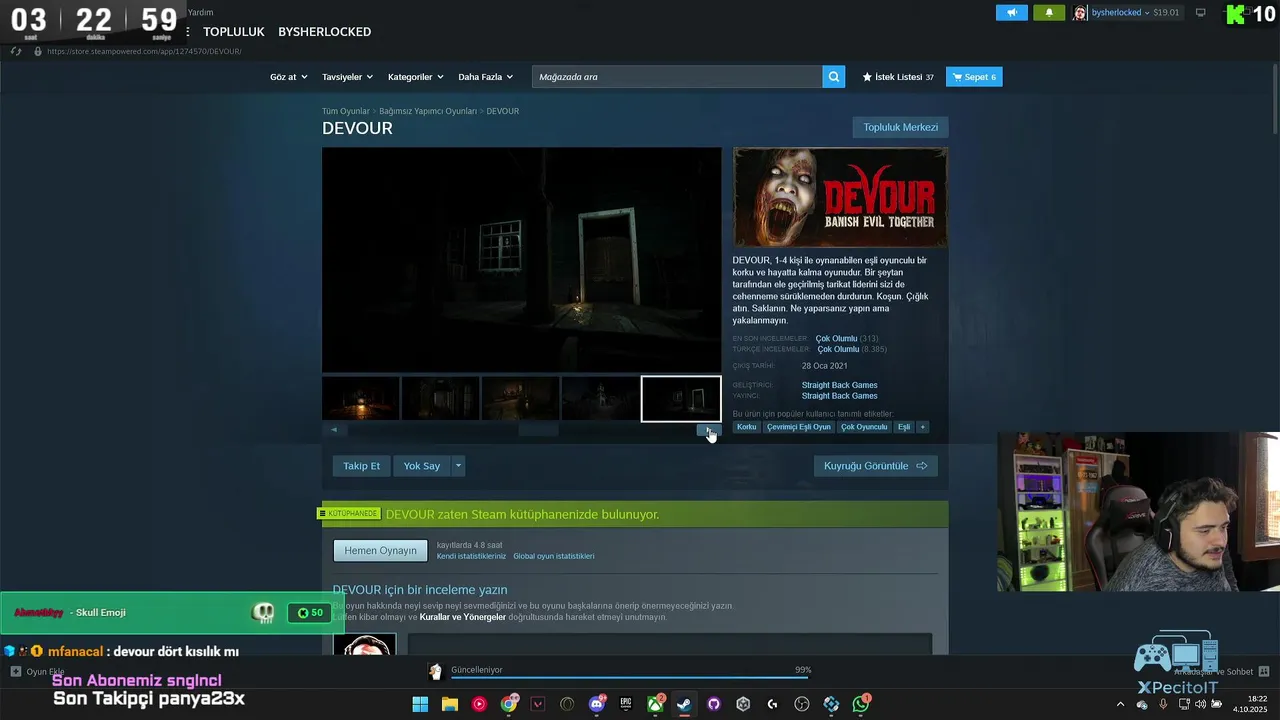
Task: Click the Çok Oyunculu tag
Action: pyautogui.click(x=864, y=427)
